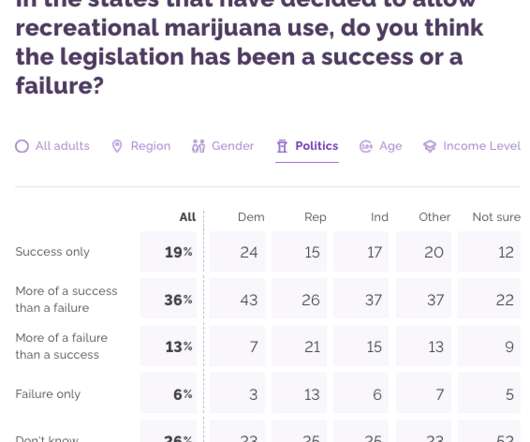Click the Politics podium icon

(282, 146)
